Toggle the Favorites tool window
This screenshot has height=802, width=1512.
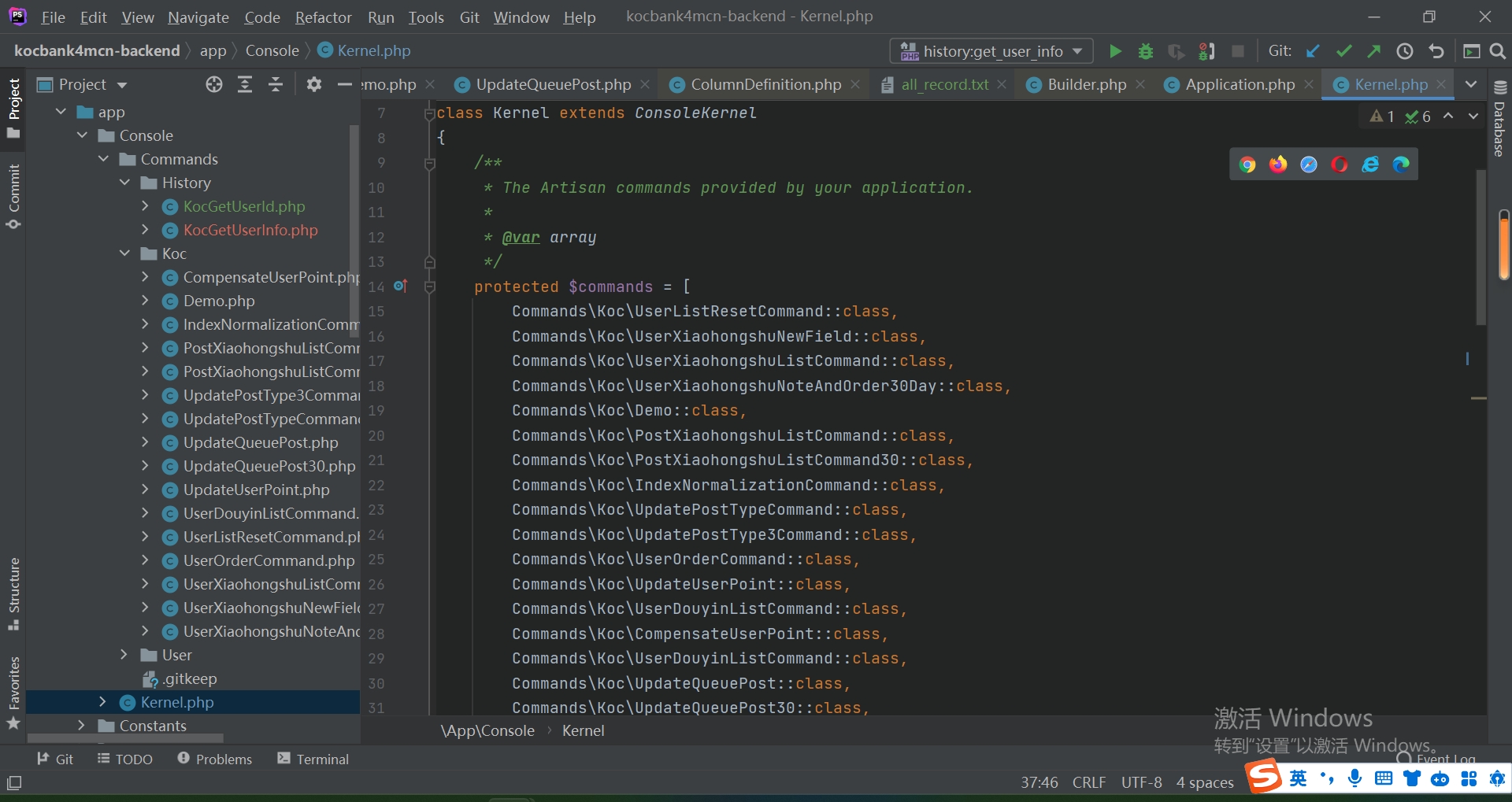(13, 693)
